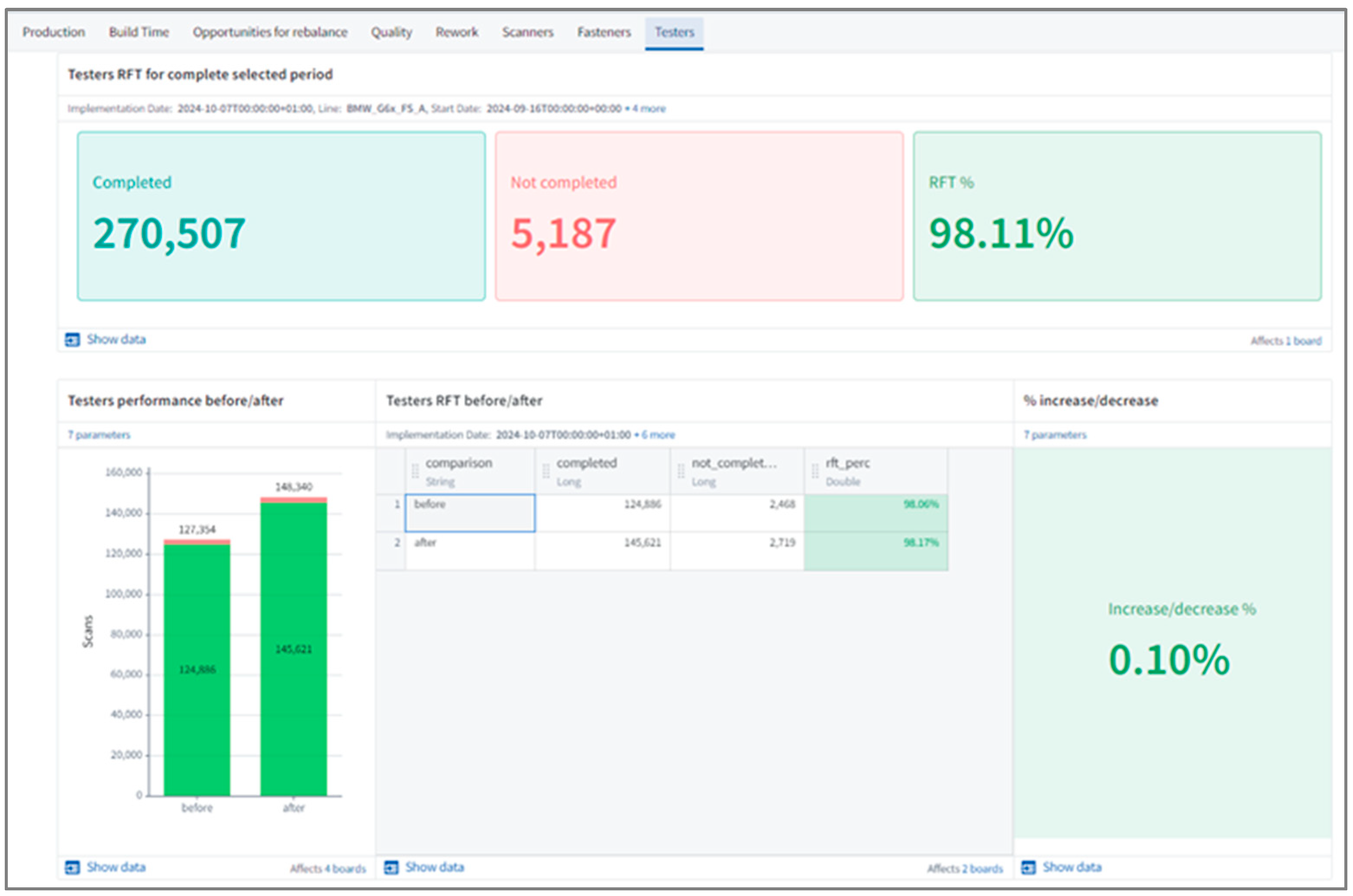Click 'Affects 2 boards' link

pyautogui.click(x=965, y=869)
